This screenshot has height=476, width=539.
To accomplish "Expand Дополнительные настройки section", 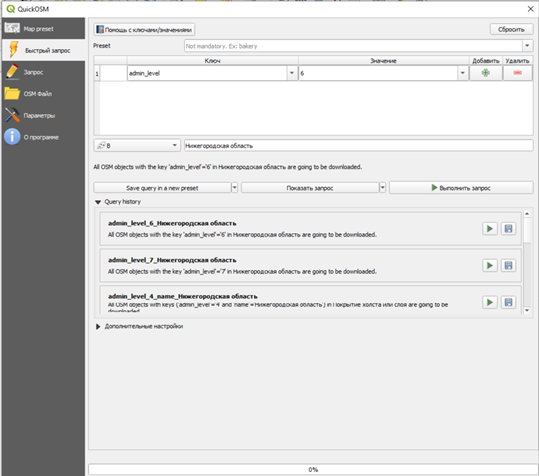I will coord(98,326).
